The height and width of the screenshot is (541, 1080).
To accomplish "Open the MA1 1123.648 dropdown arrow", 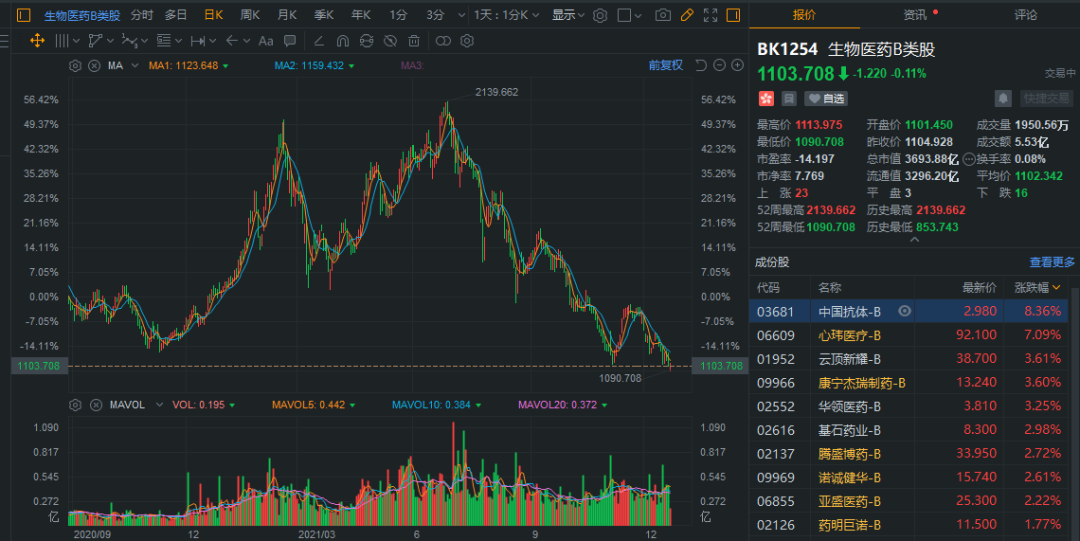I will [225, 66].
